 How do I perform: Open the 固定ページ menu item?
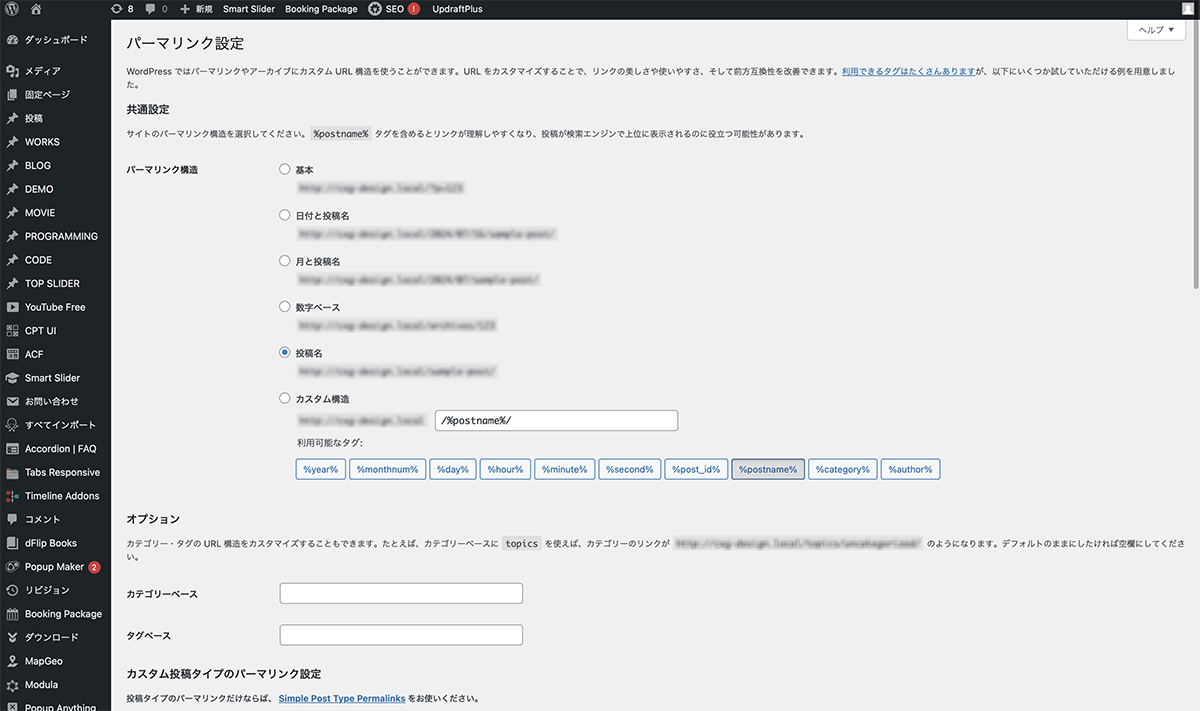[47, 94]
